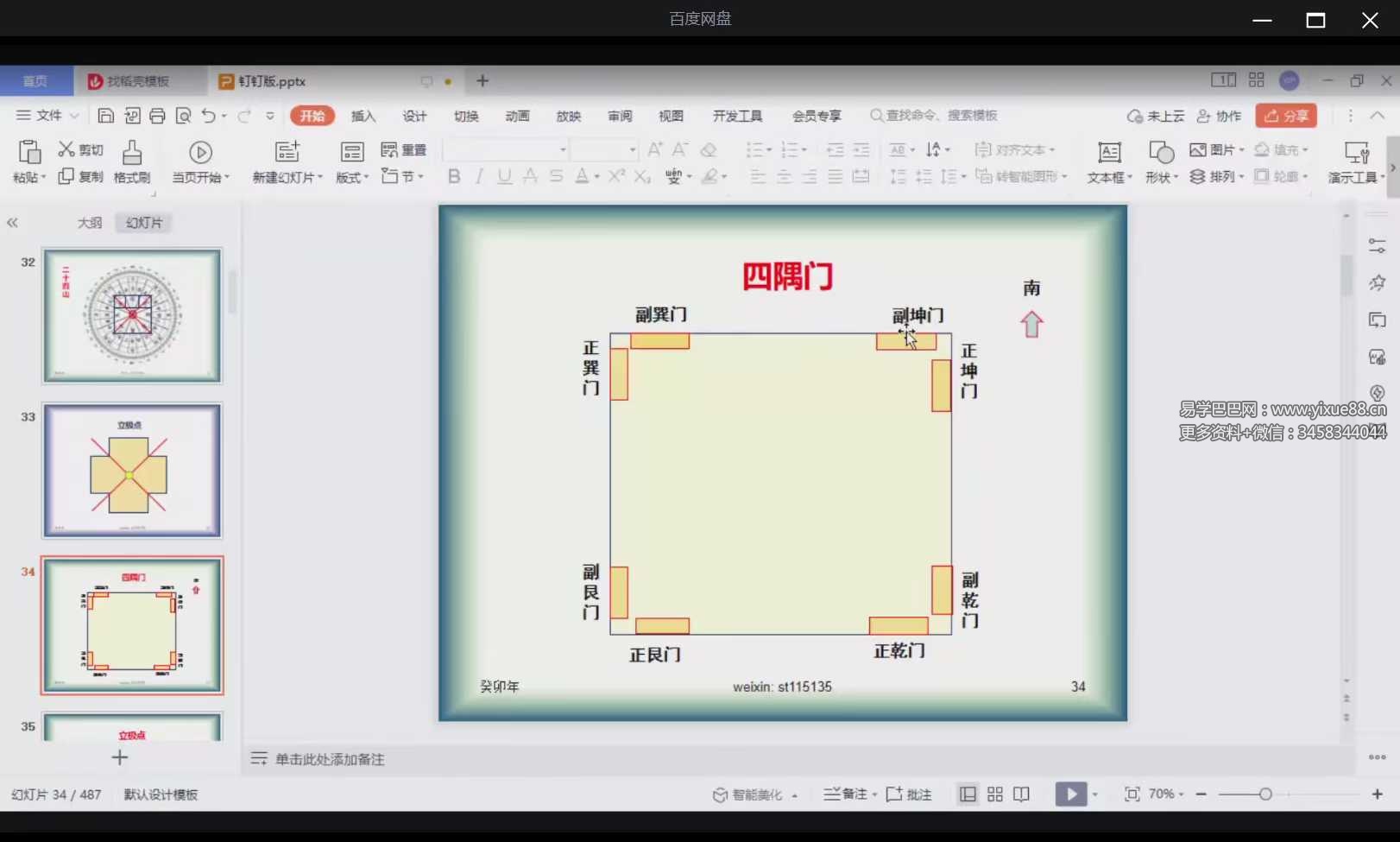Click the 排列 arrange icon

point(1216,176)
